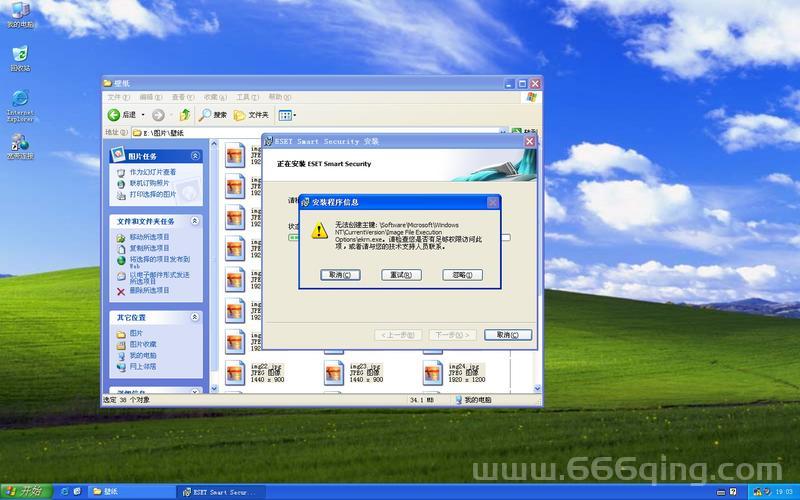This screenshot has height=500, width=800.
Task: Click 作为幻灯片查看 slideshow link
Action: coord(153,172)
